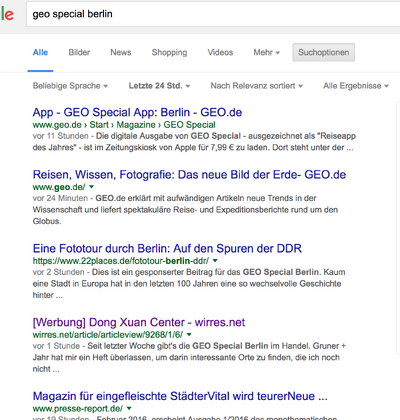Switch to the Videos tab
The width and height of the screenshot is (400, 420).
pos(220,52)
